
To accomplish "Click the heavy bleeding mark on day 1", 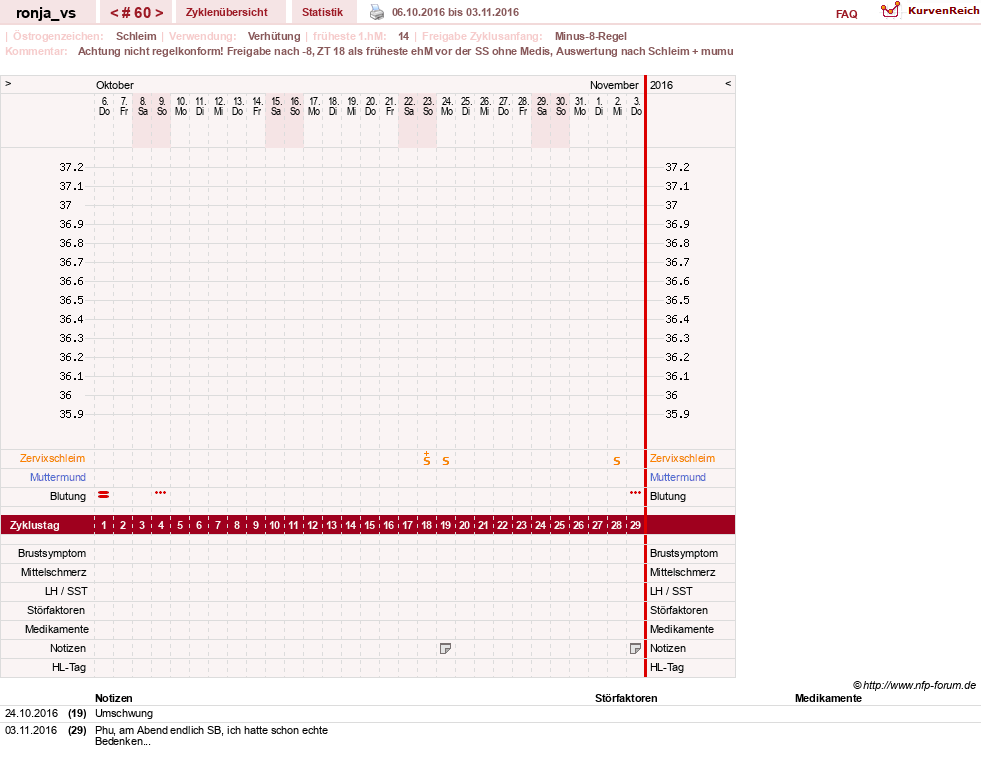I will pos(104,495).
